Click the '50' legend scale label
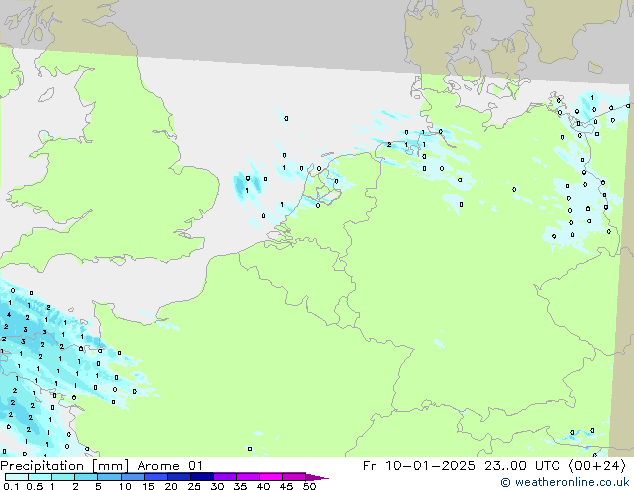The height and width of the screenshot is (490, 634). [x=309, y=486]
